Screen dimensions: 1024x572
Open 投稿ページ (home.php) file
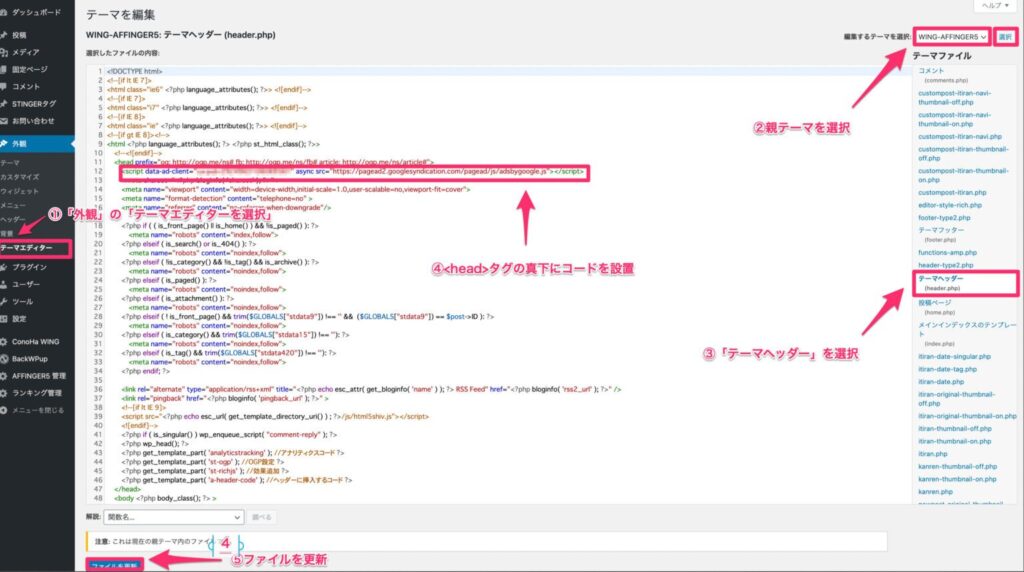936,308
